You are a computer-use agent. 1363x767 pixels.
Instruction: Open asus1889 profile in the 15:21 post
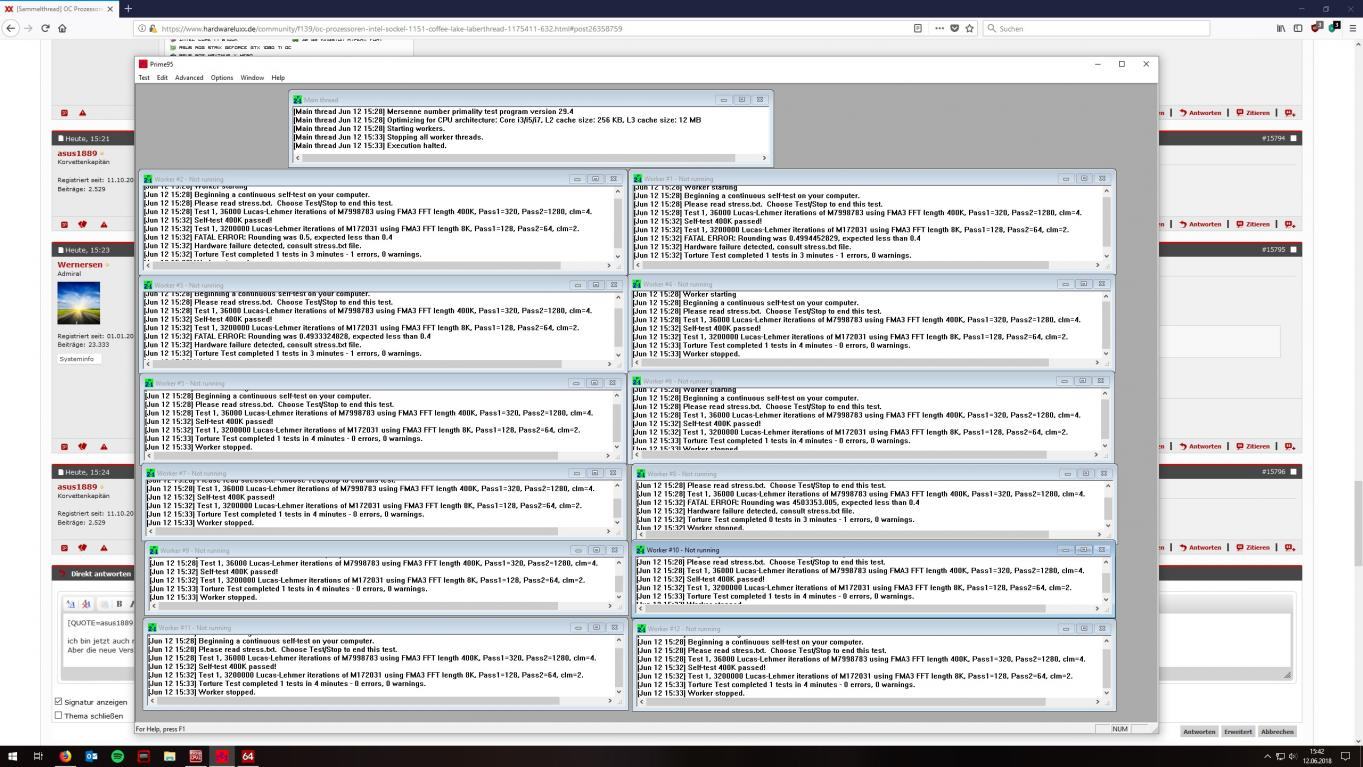(77, 153)
